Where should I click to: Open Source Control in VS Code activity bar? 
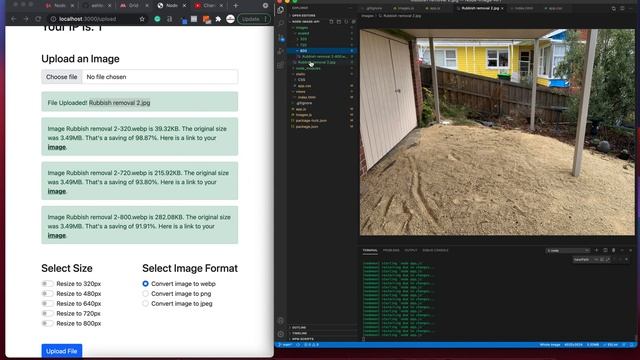(x=281, y=38)
